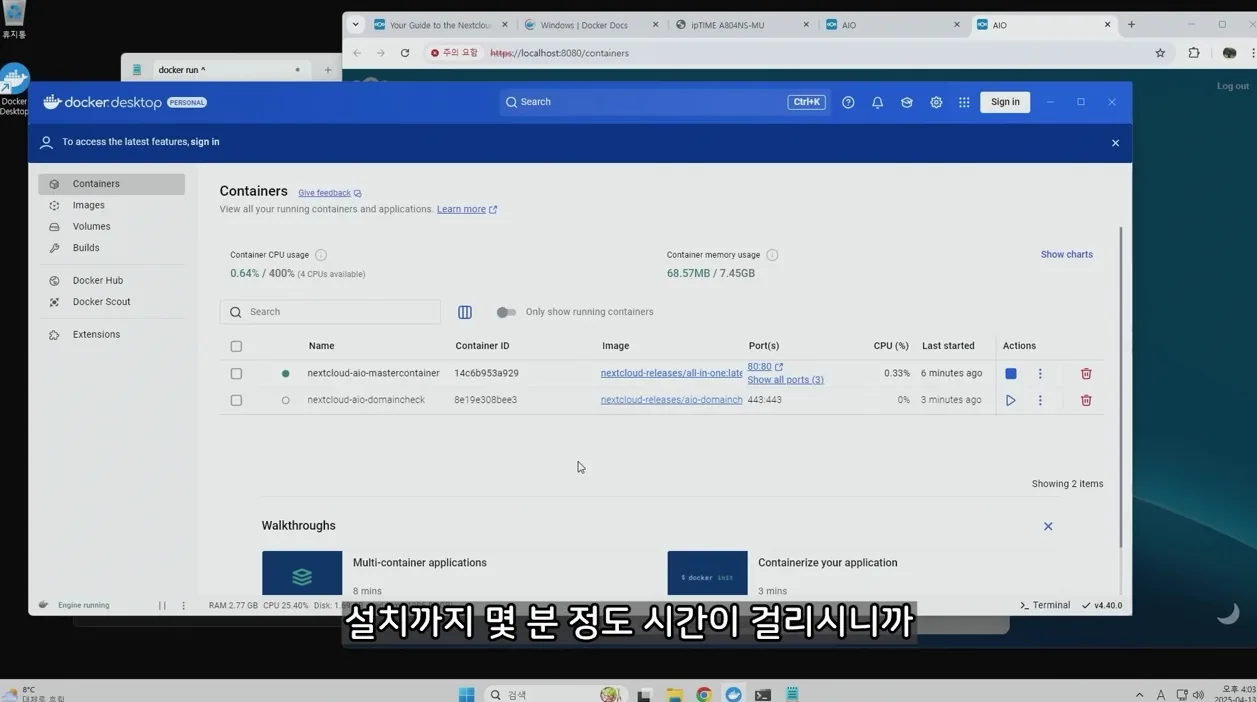This screenshot has width=1257, height=702.
Task: Open the Extensions section in sidebar
Action: (111, 335)
